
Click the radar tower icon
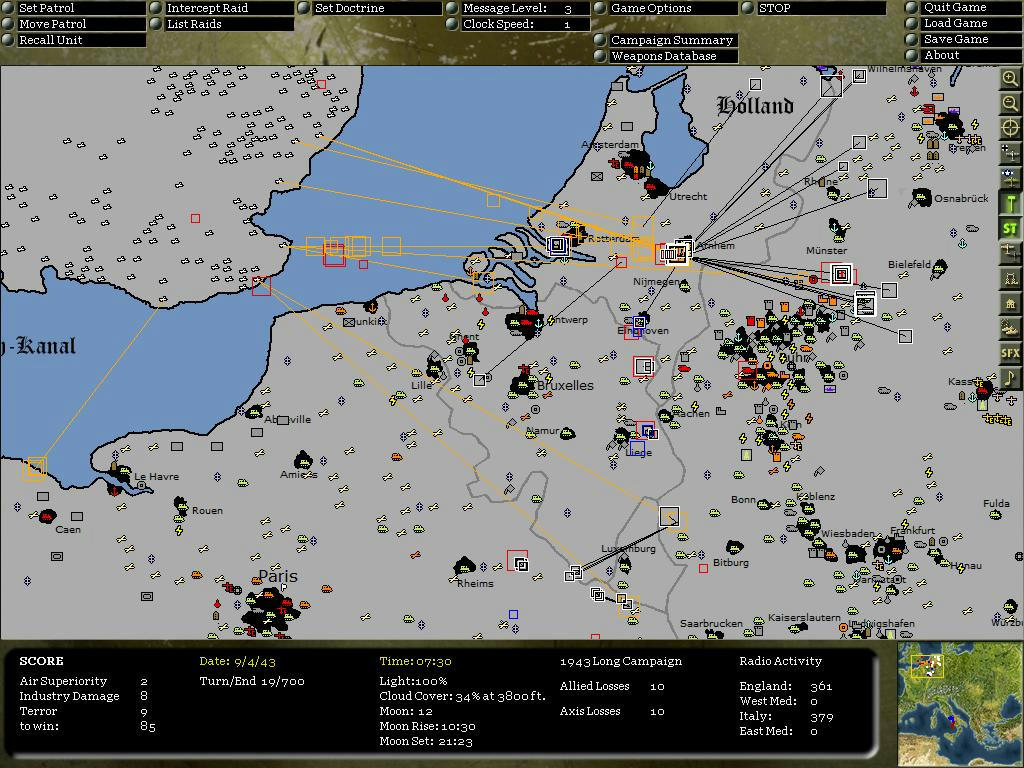tap(1010, 278)
